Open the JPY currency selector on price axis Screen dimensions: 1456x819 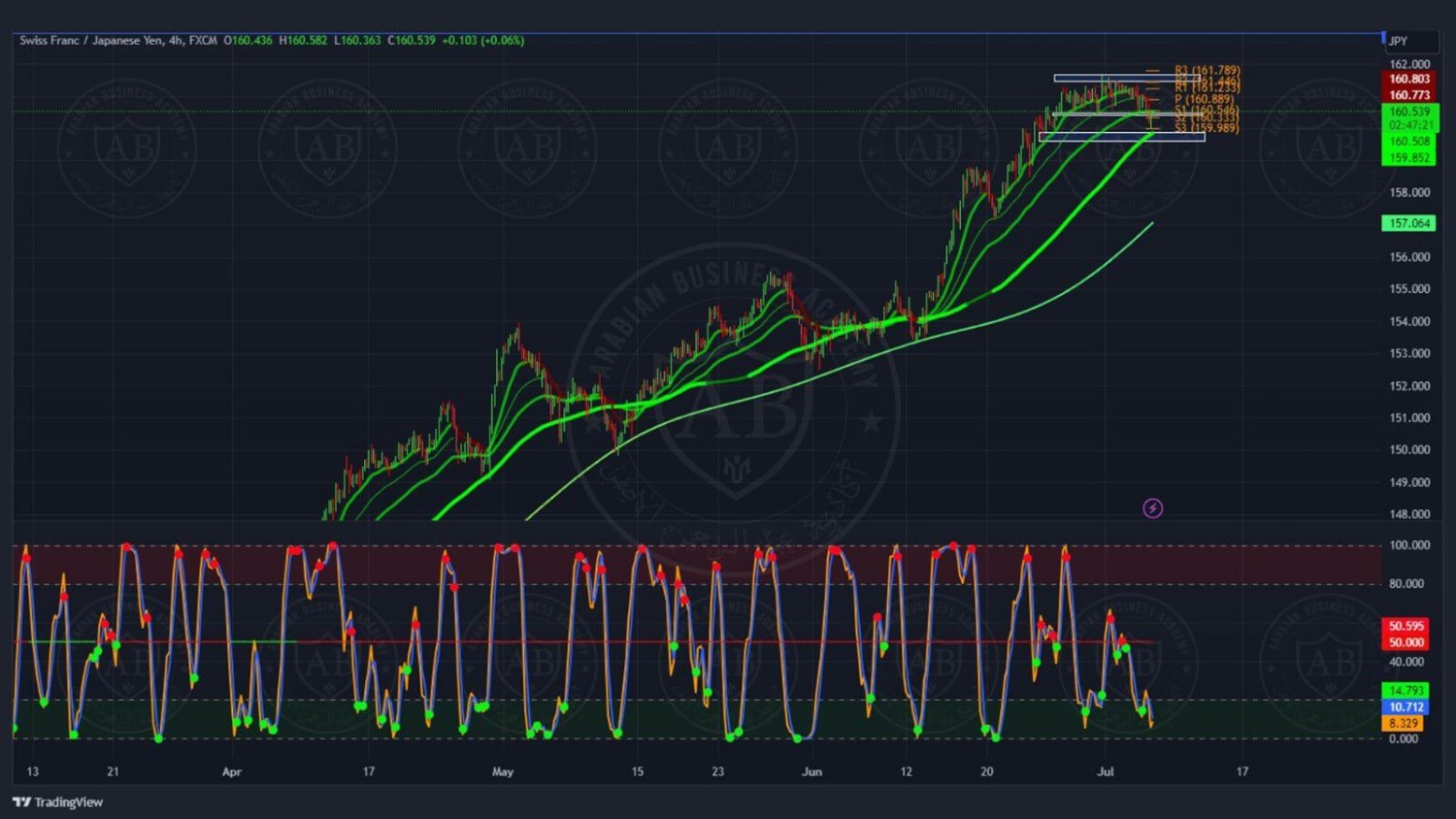coord(1410,41)
